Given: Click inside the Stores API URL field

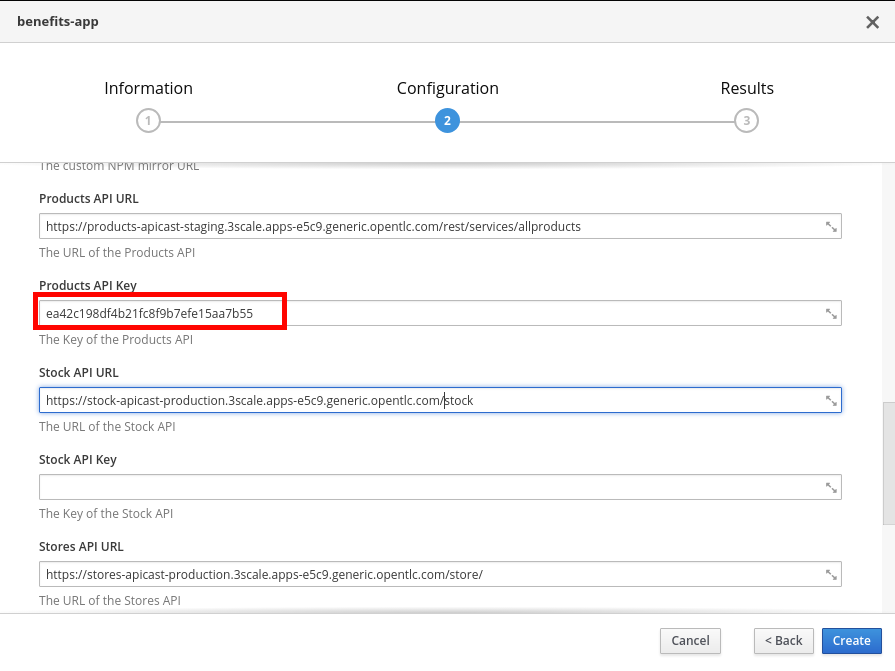Looking at the screenshot, I should coord(430,575).
